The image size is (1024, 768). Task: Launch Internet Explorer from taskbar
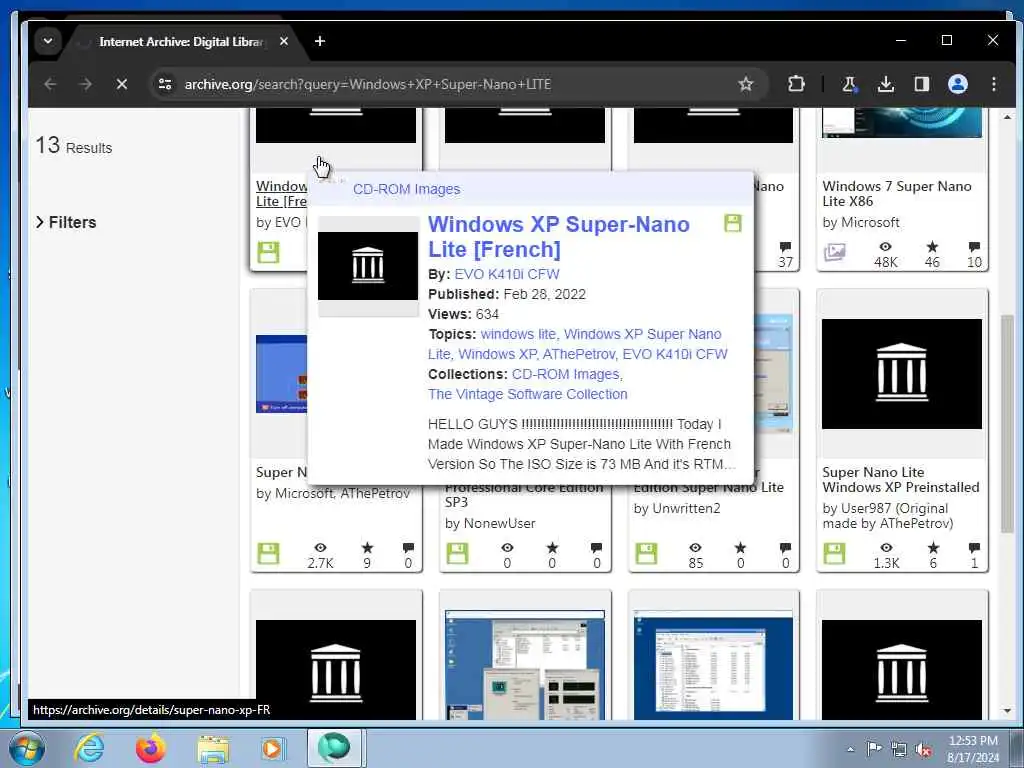(x=89, y=748)
